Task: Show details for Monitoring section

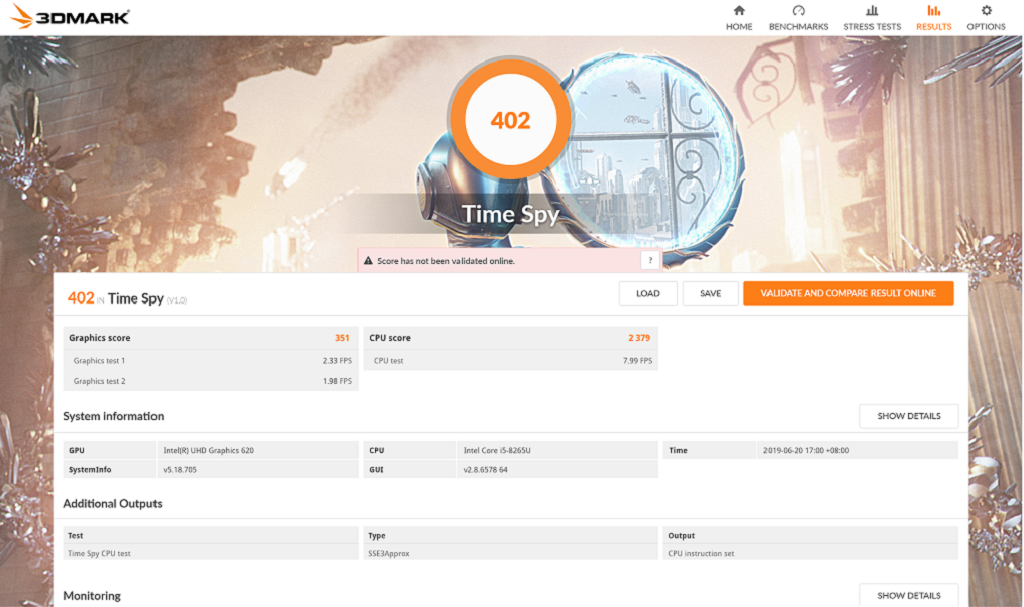Action: click(908, 595)
